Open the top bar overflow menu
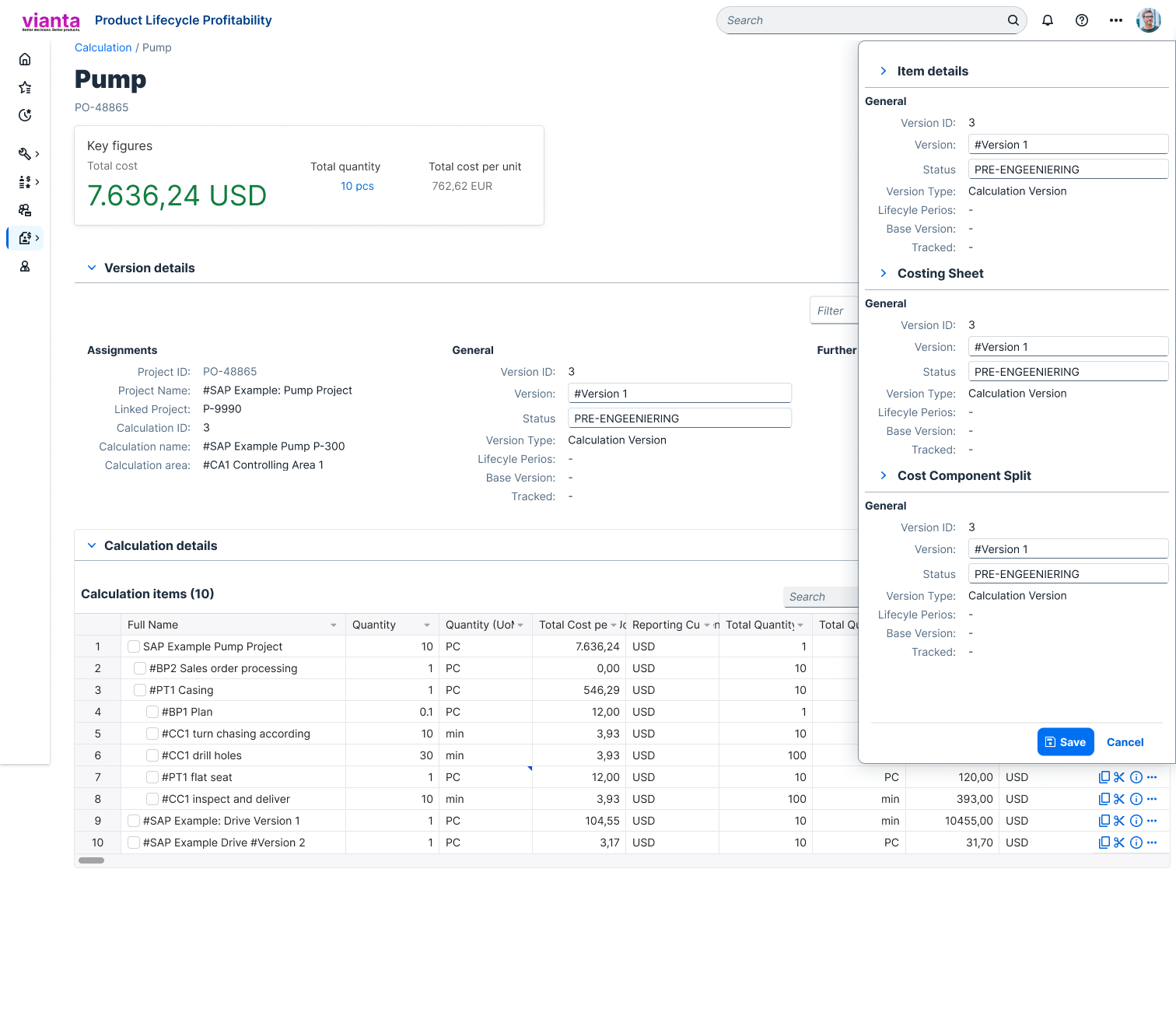 tap(1116, 20)
